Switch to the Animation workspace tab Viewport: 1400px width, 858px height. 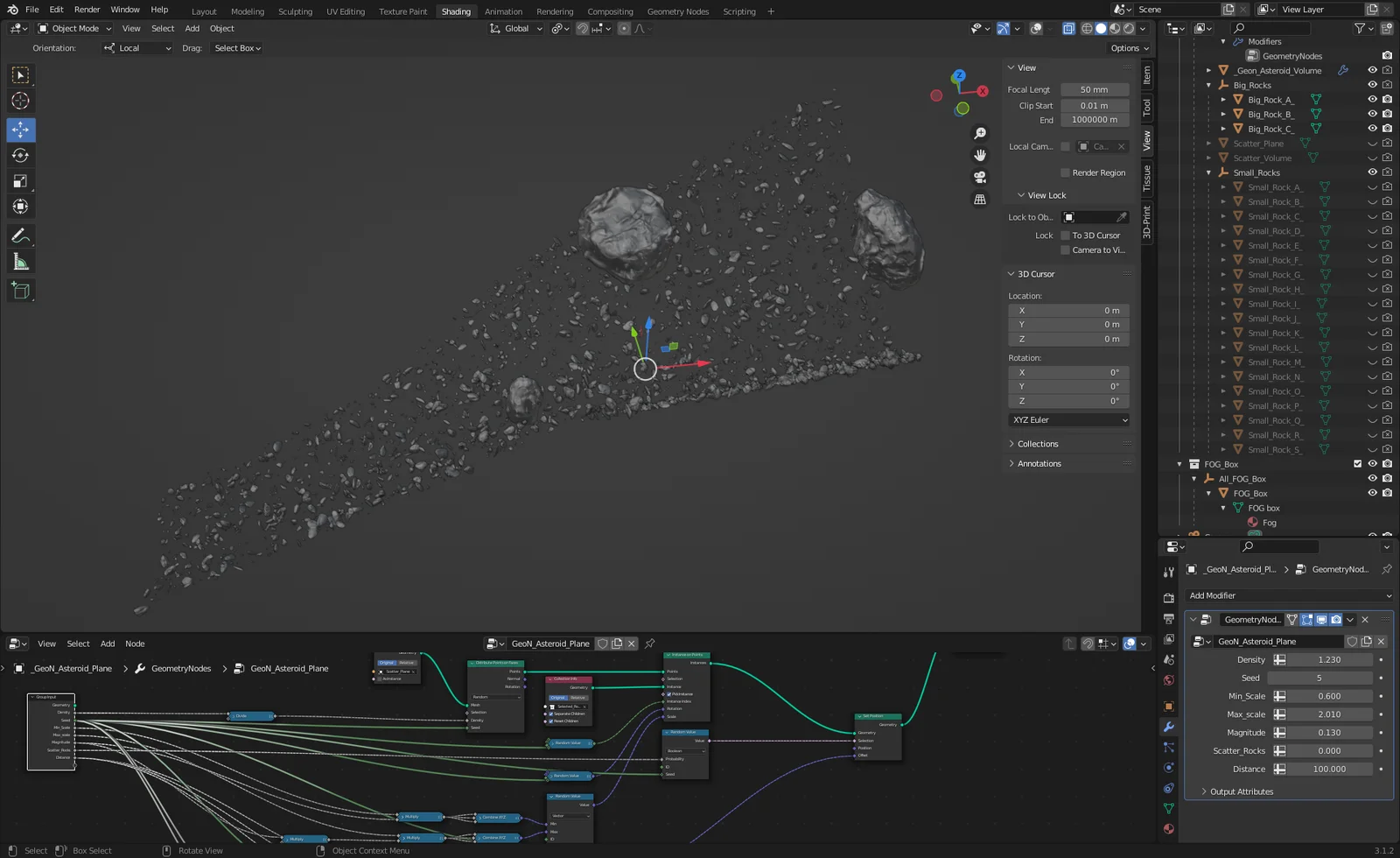[503, 11]
